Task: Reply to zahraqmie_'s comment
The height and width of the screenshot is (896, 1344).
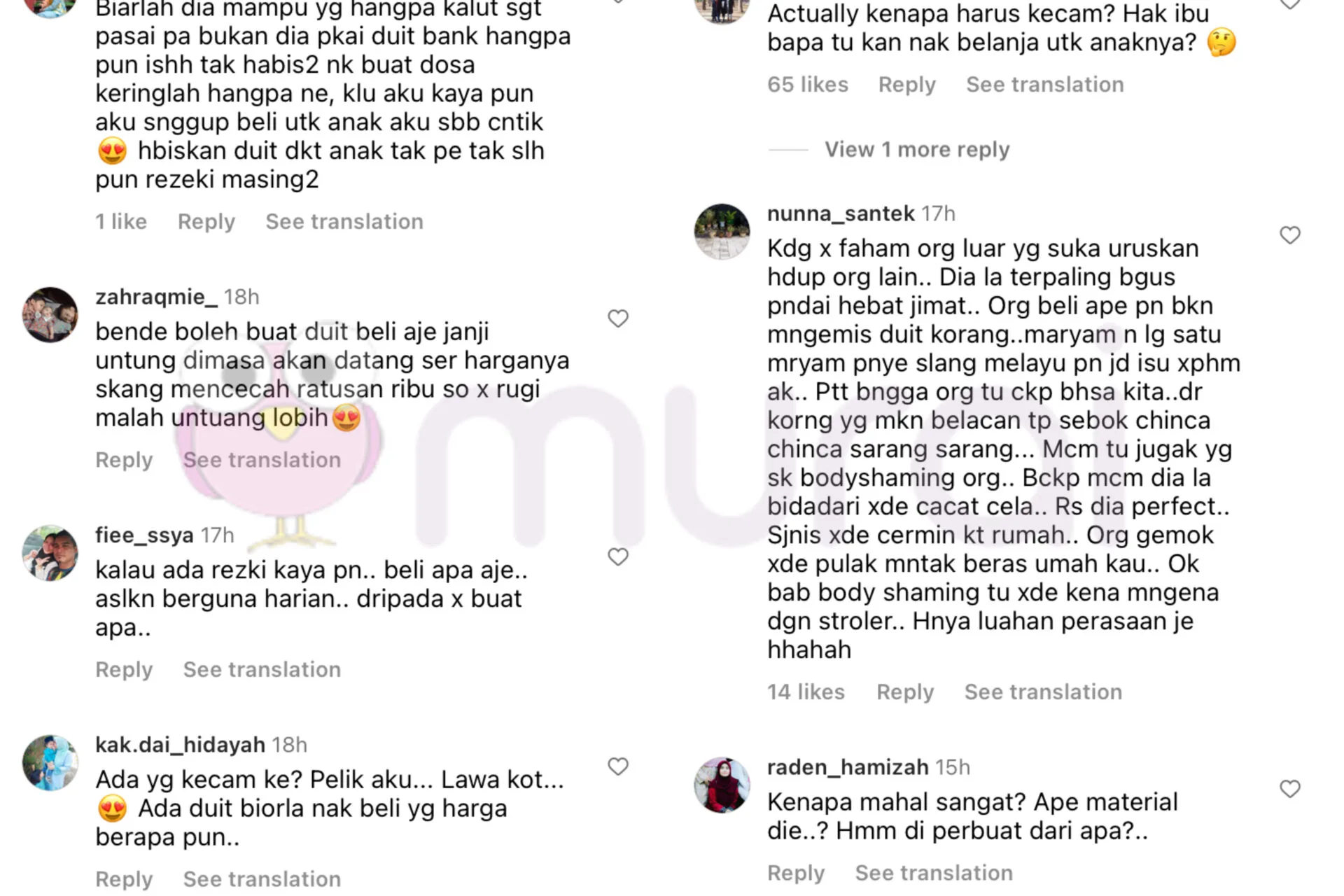Action: (124, 460)
